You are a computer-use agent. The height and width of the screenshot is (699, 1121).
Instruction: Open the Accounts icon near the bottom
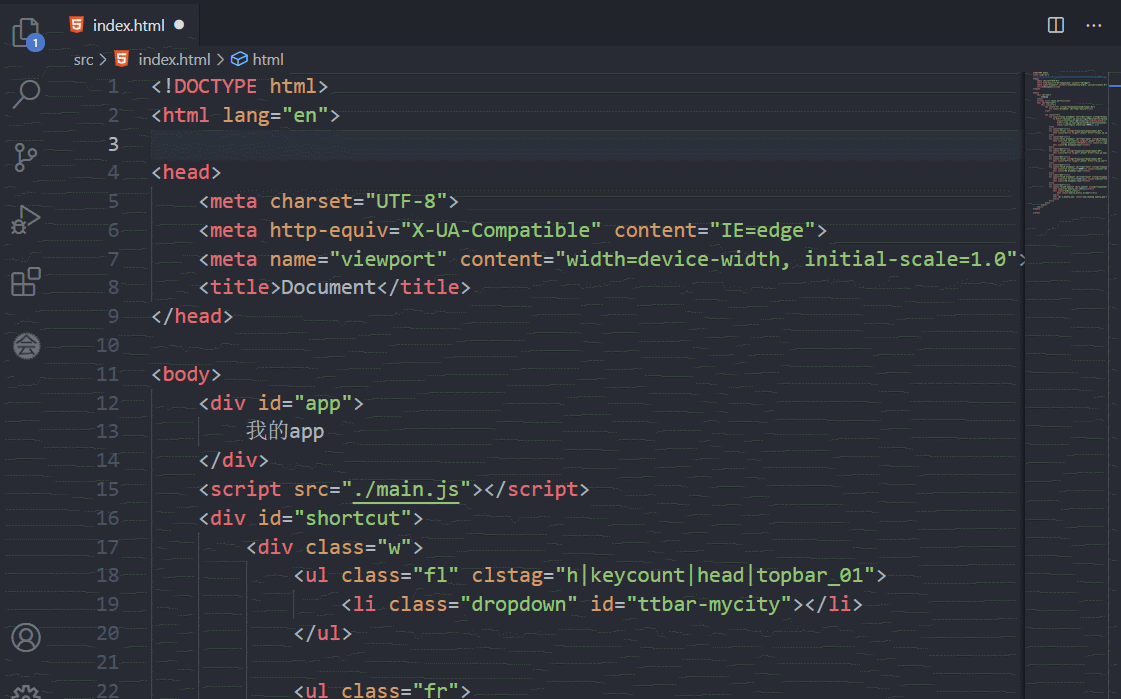point(25,637)
